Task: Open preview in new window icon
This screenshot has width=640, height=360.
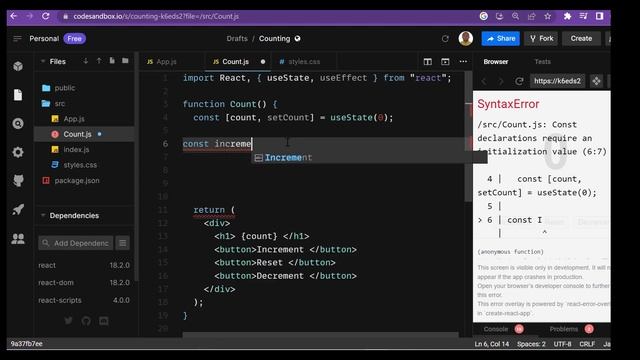Action: tap(596, 81)
